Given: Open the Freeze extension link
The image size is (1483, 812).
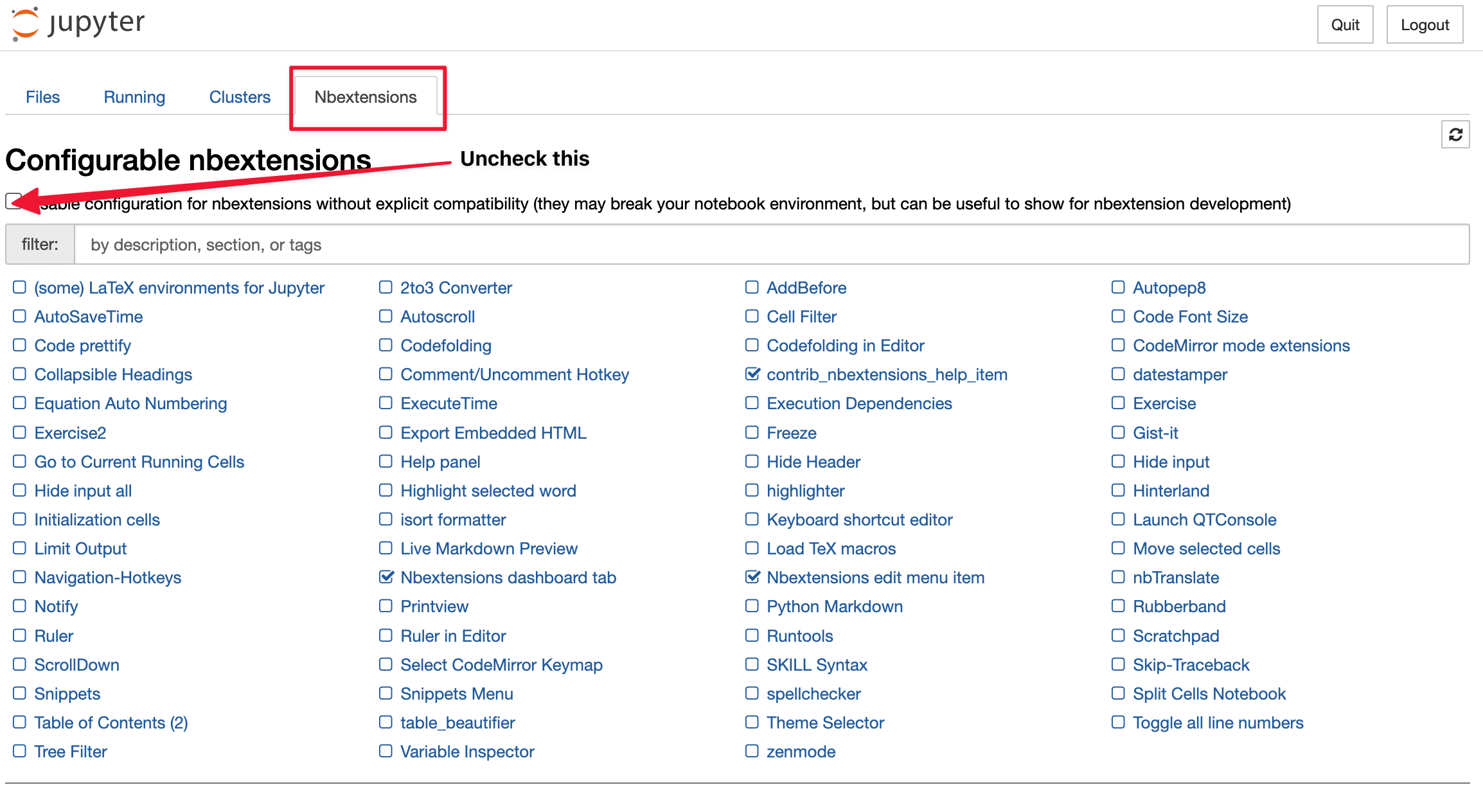Looking at the screenshot, I should click(792, 433).
